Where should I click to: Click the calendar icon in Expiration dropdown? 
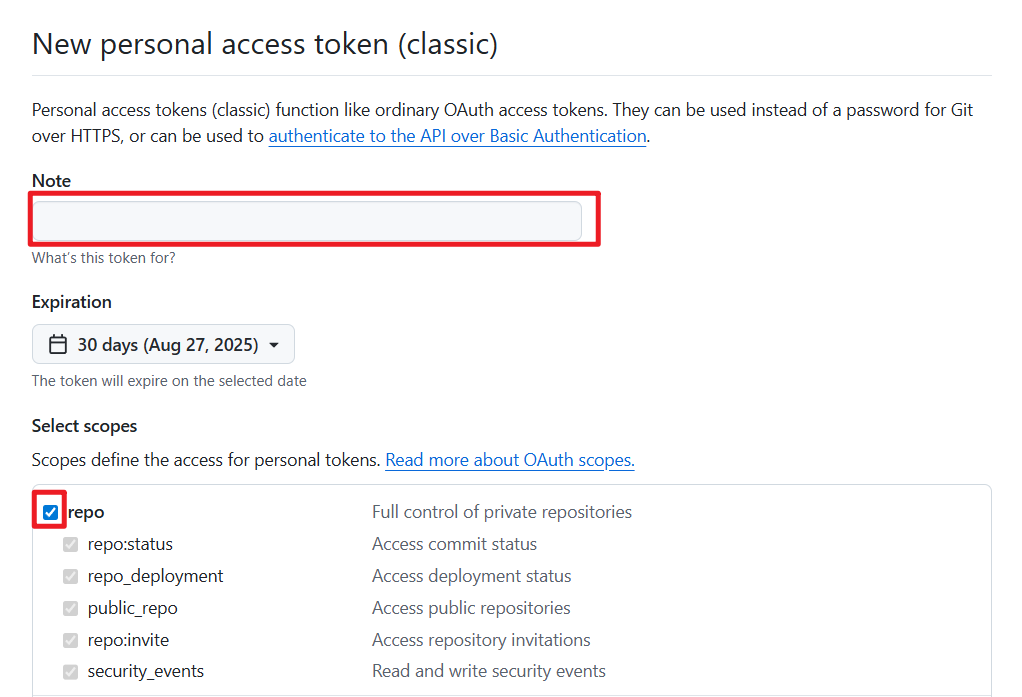[x=58, y=344]
